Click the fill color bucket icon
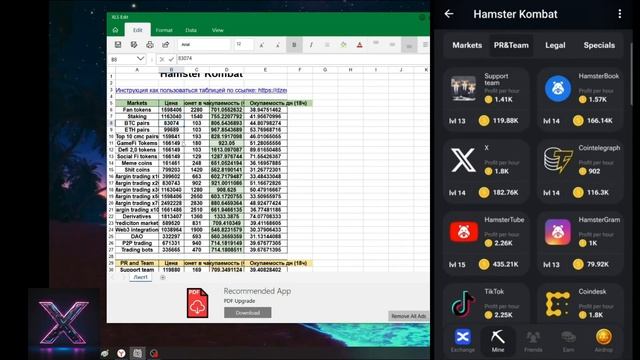This screenshot has width=640, height=360. [343, 45]
